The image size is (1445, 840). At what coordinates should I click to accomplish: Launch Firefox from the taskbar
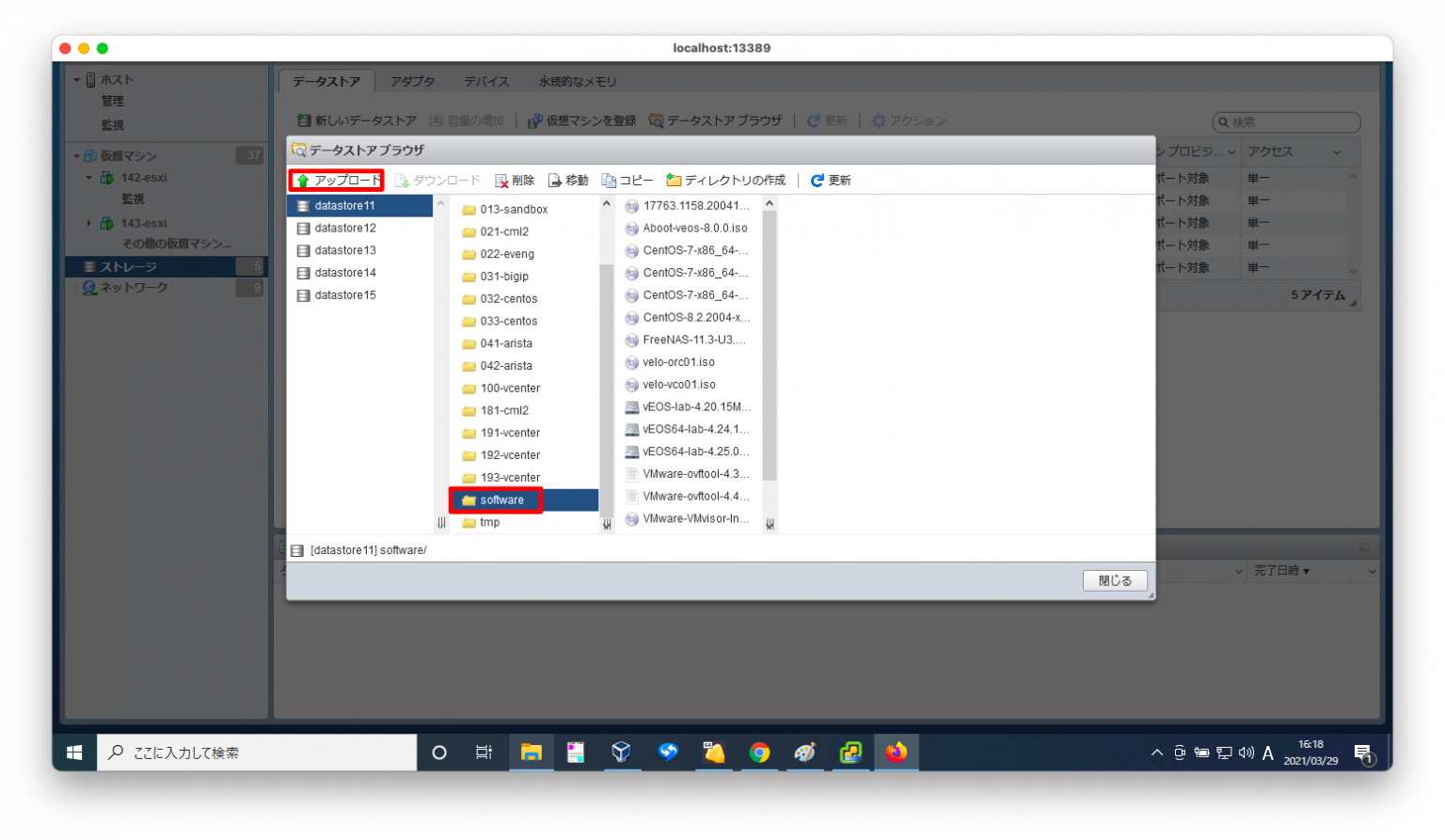click(895, 753)
